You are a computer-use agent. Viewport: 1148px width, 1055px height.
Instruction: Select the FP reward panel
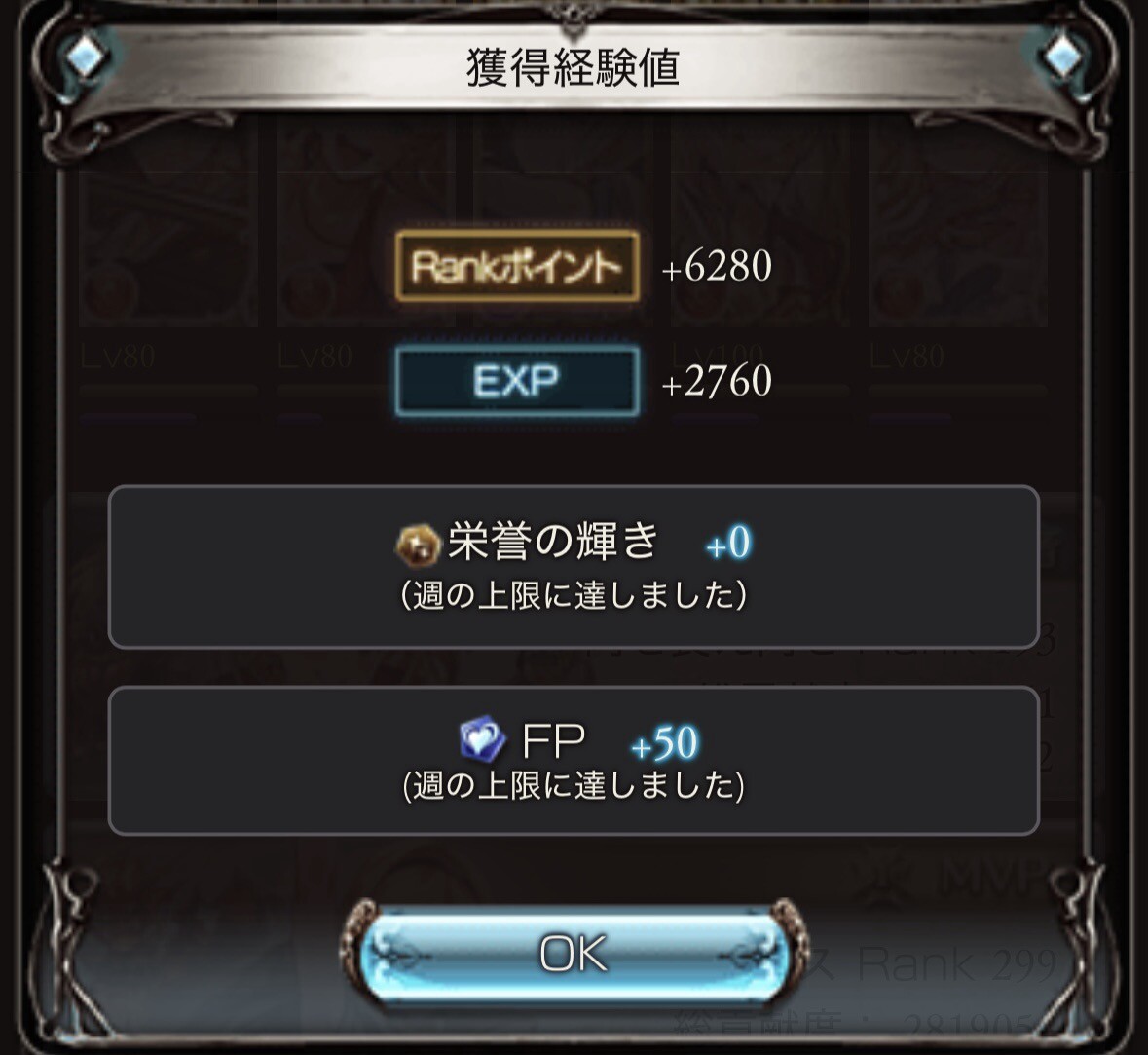[x=574, y=761]
